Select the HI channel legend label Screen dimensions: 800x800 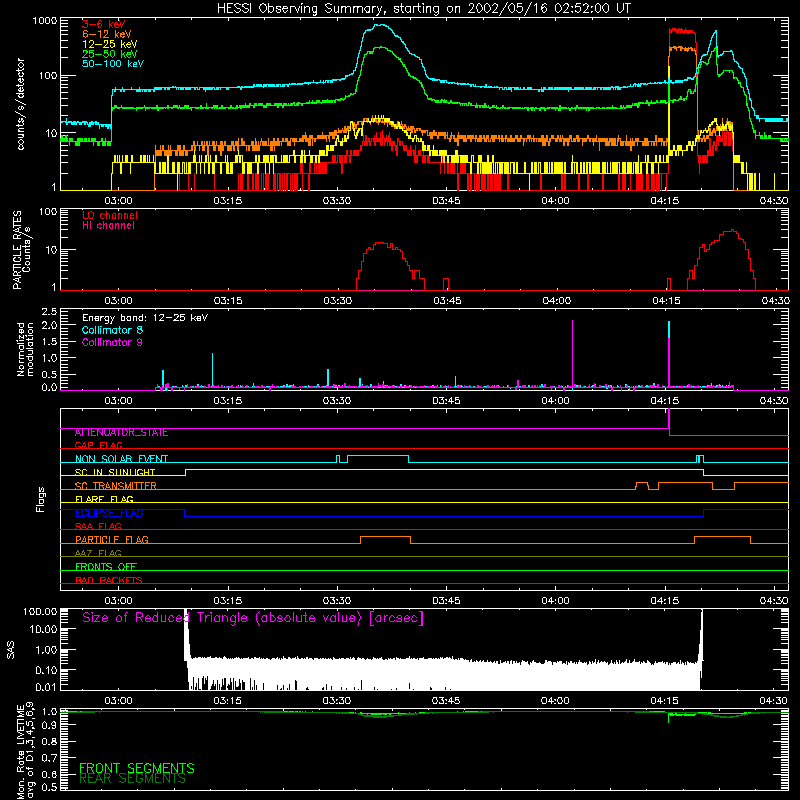click(109, 226)
